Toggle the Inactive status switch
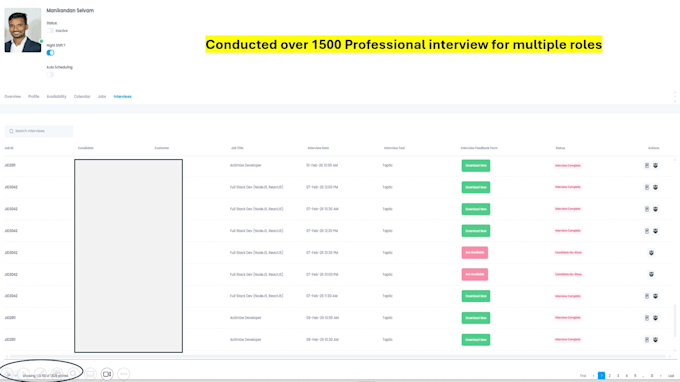680x382 pixels. [50, 31]
